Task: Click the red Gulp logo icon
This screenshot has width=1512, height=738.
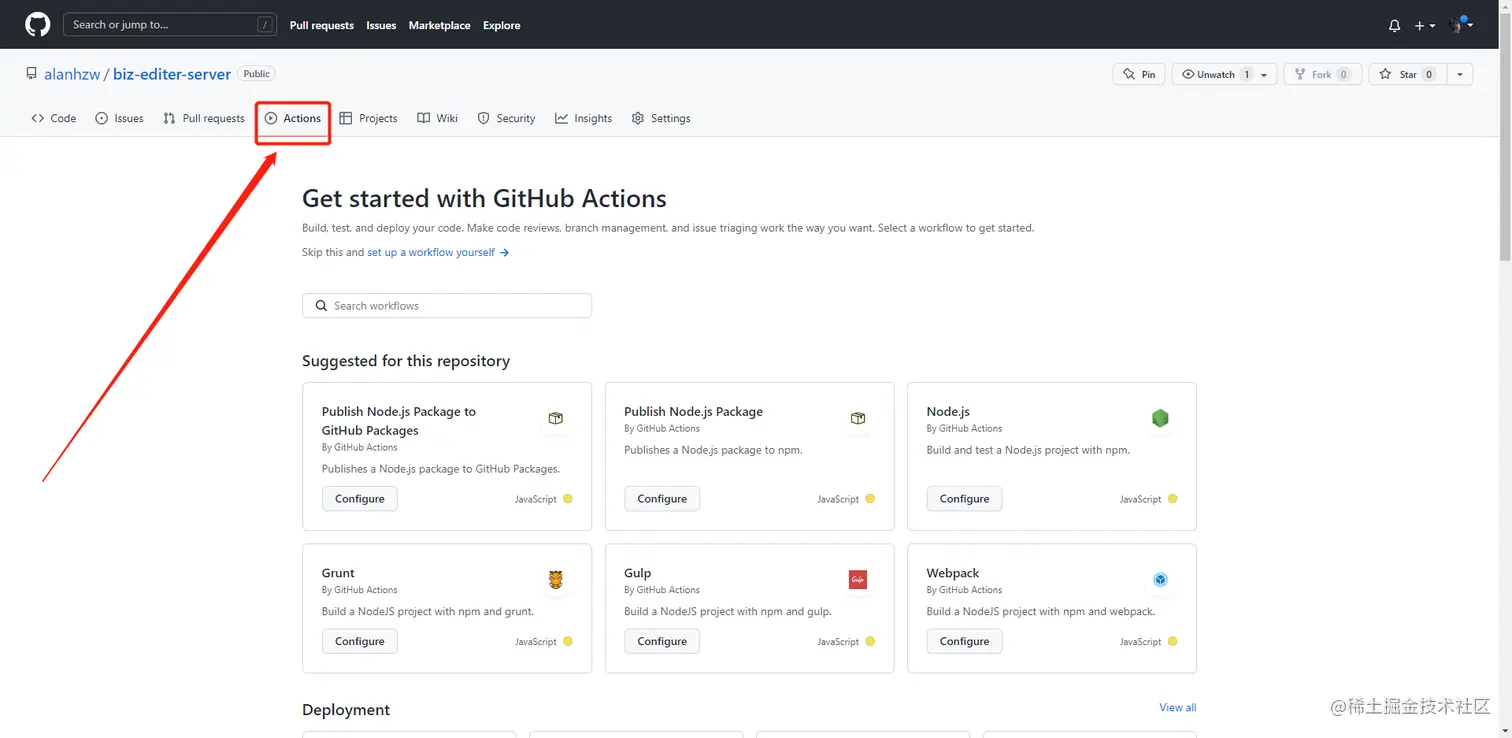Action: tap(858, 580)
